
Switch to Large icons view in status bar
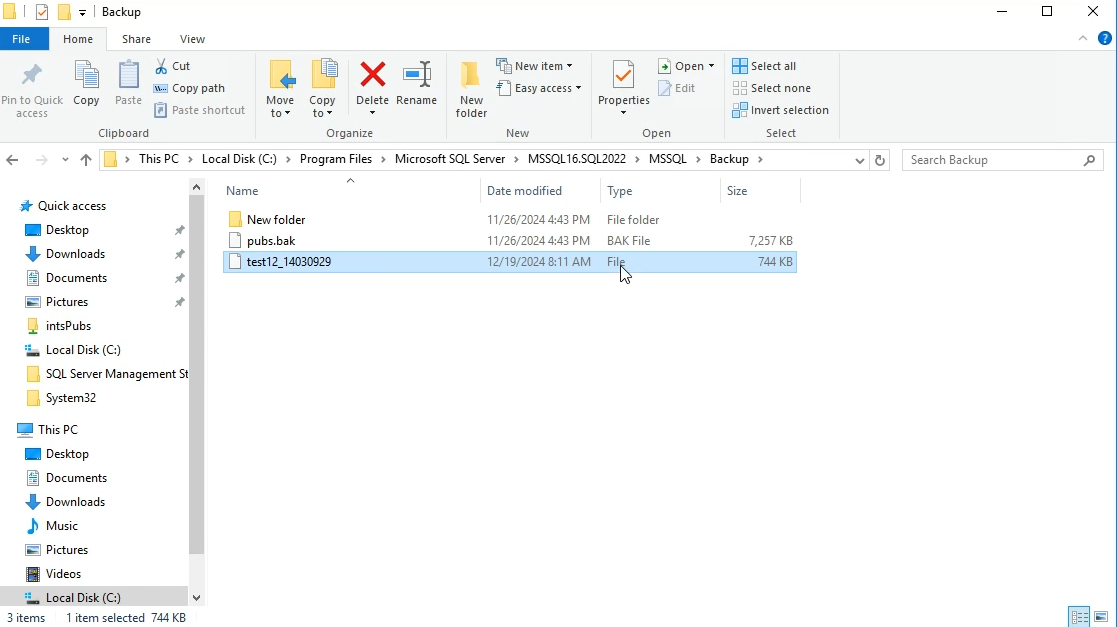click(x=1101, y=617)
